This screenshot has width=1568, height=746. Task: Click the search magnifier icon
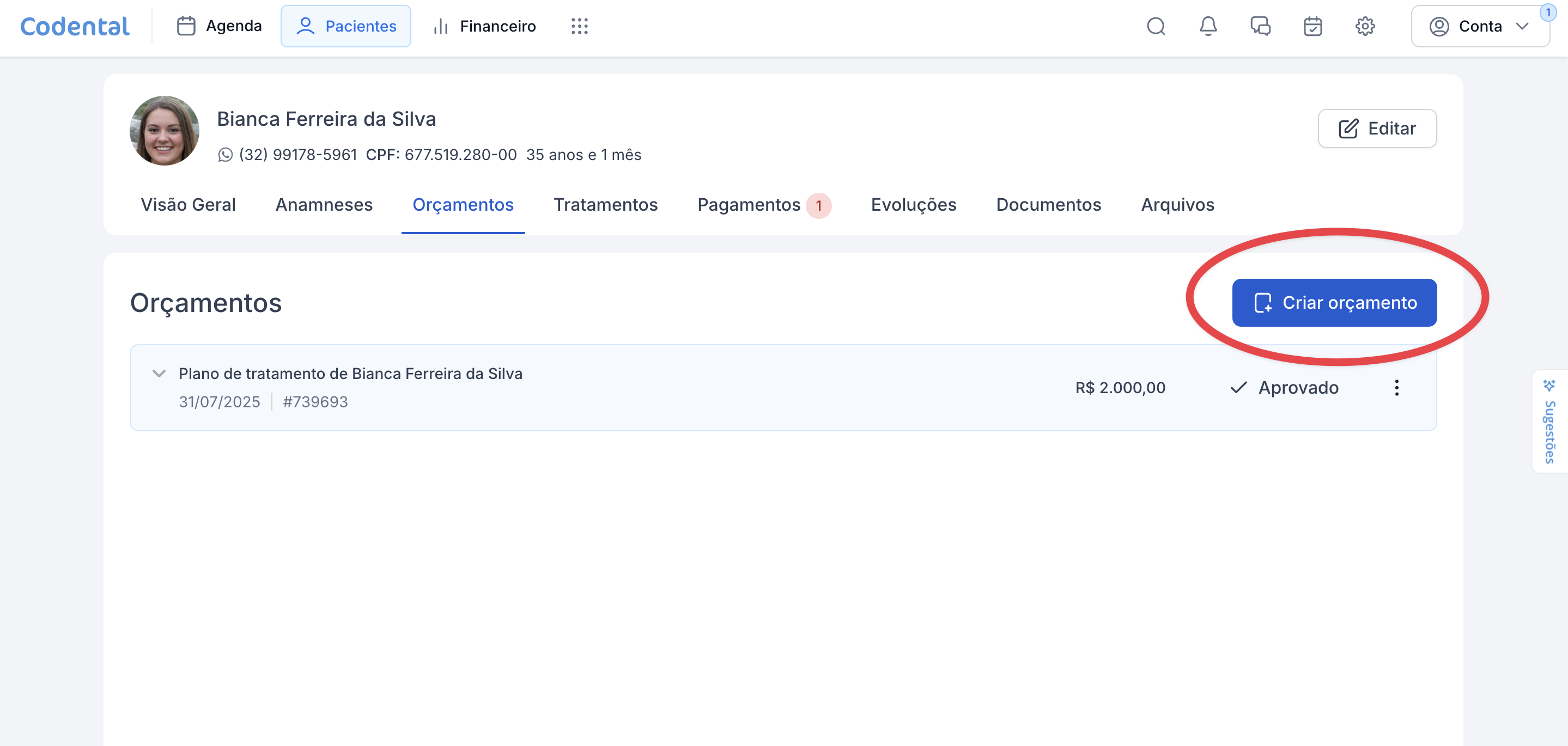(x=1156, y=26)
